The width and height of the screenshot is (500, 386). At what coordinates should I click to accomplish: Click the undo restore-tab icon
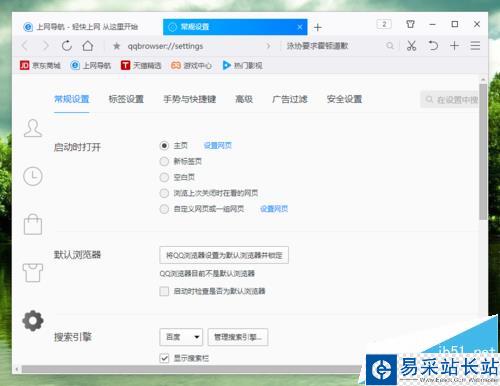pos(433,46)
